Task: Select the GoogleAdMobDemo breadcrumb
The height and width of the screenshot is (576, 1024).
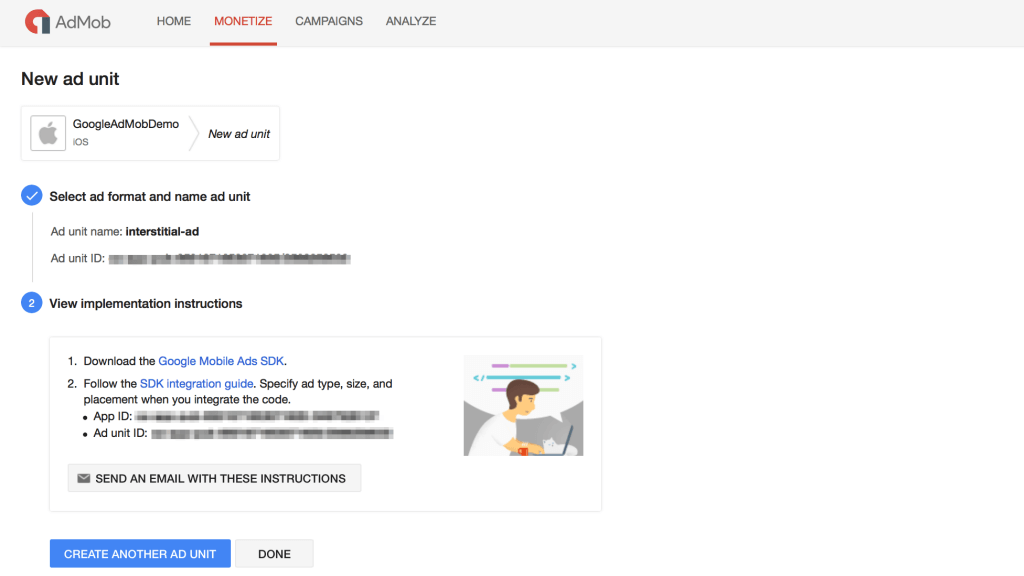Action: [x=125, y=124]
